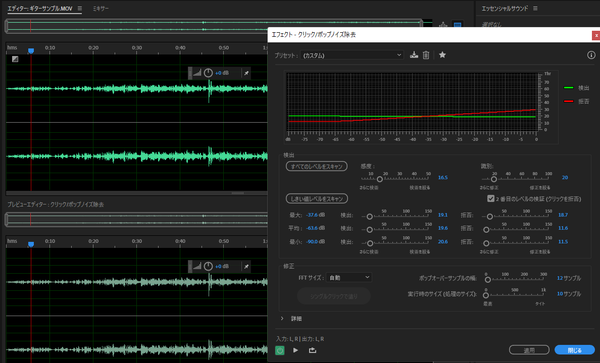
Task: Click the fade-in handle icon in upper editor
Action: pyautogui.click(x=15, y=59)
